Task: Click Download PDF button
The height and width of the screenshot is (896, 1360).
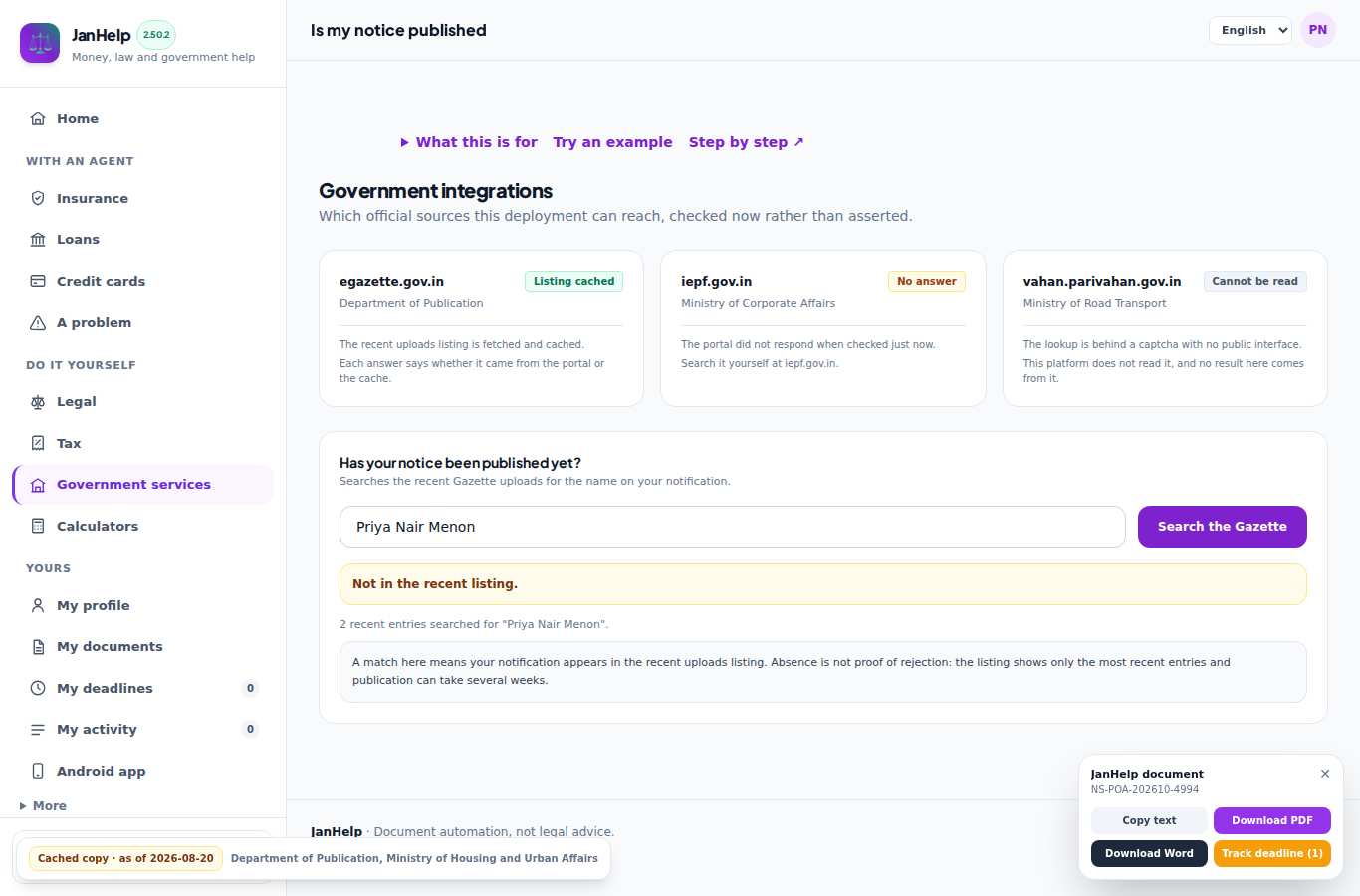Action: point(1272,820)
